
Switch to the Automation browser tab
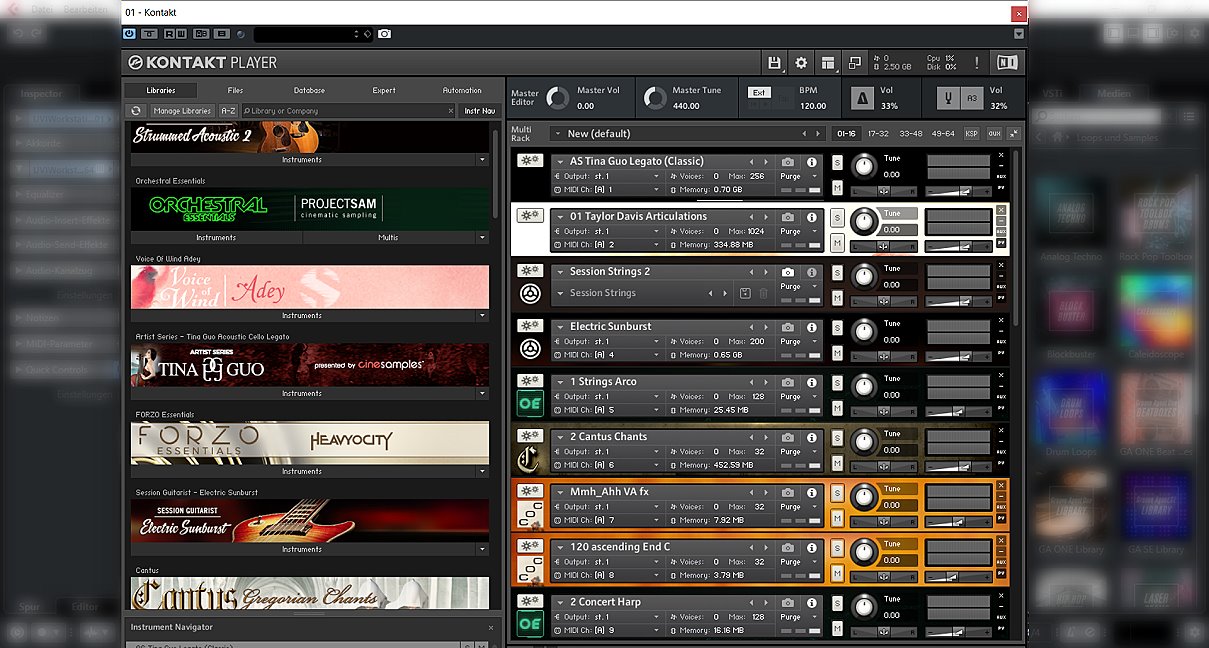tap(462, 90)
